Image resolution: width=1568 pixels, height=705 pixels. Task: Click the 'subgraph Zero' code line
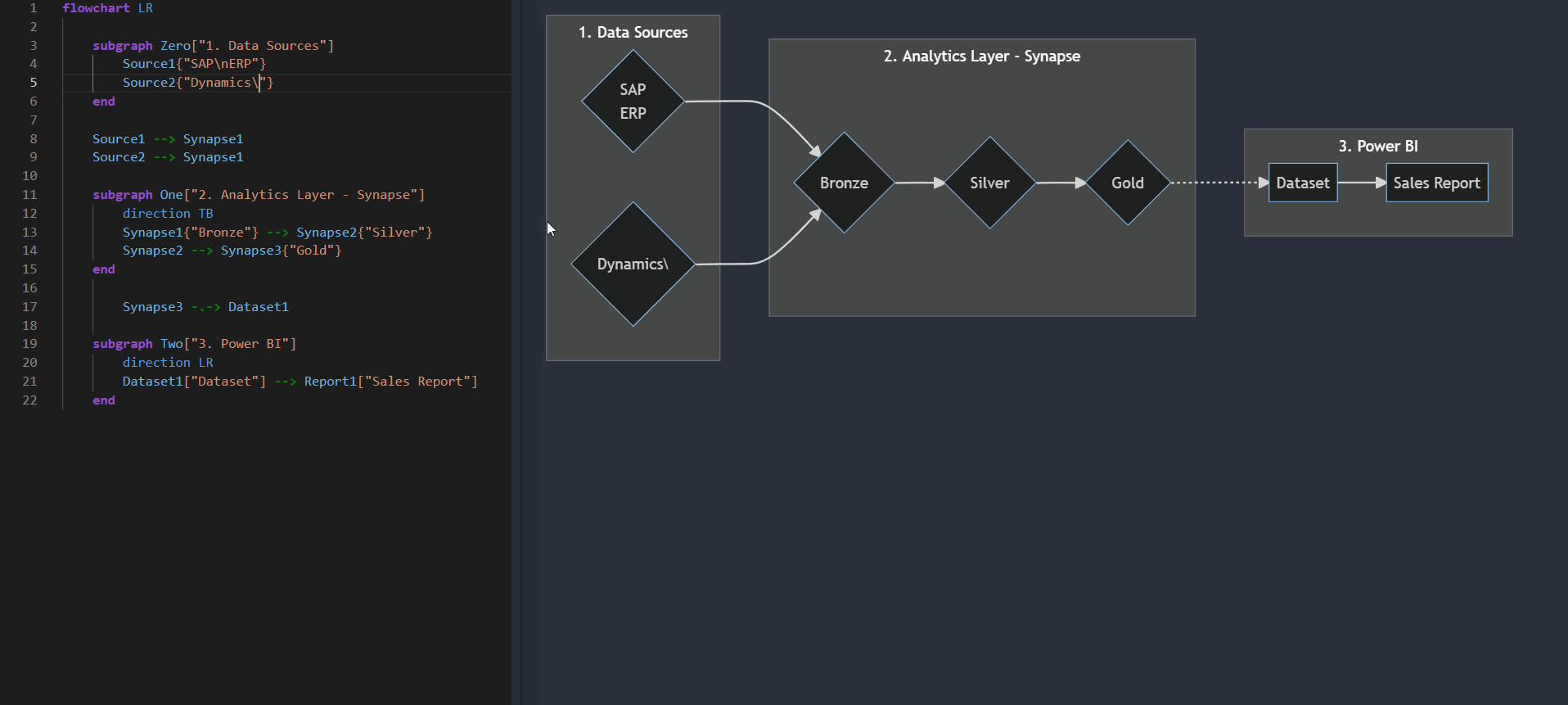(x=213, y=46)
